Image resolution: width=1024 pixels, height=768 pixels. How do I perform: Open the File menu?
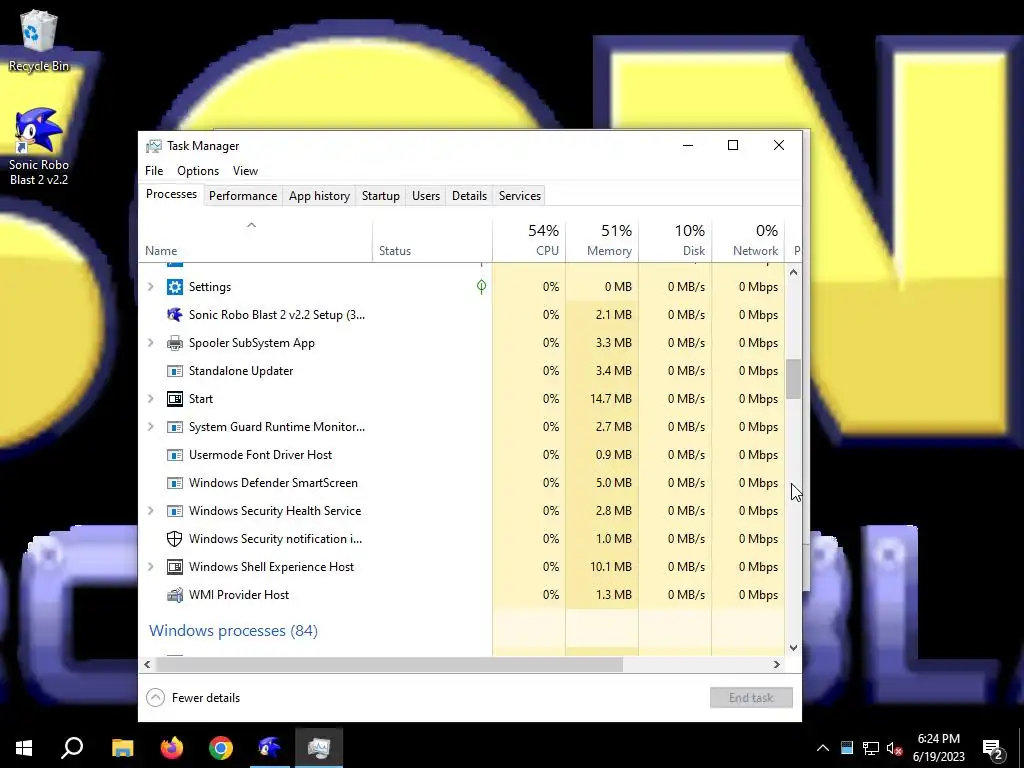click(154, 170)
